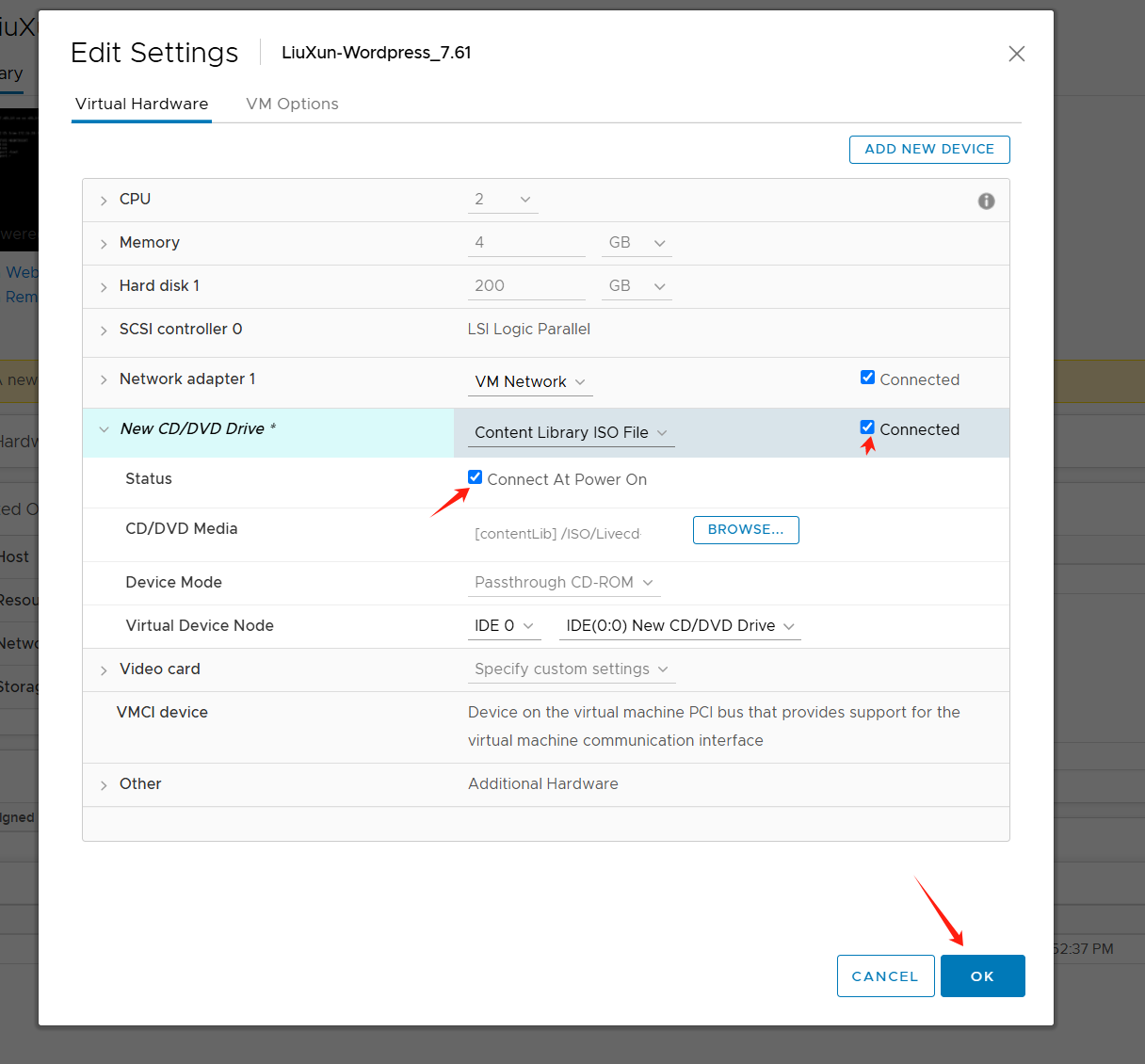Click the LSI Logic Parallel text
The image size is (1145, 1064).
529,329
